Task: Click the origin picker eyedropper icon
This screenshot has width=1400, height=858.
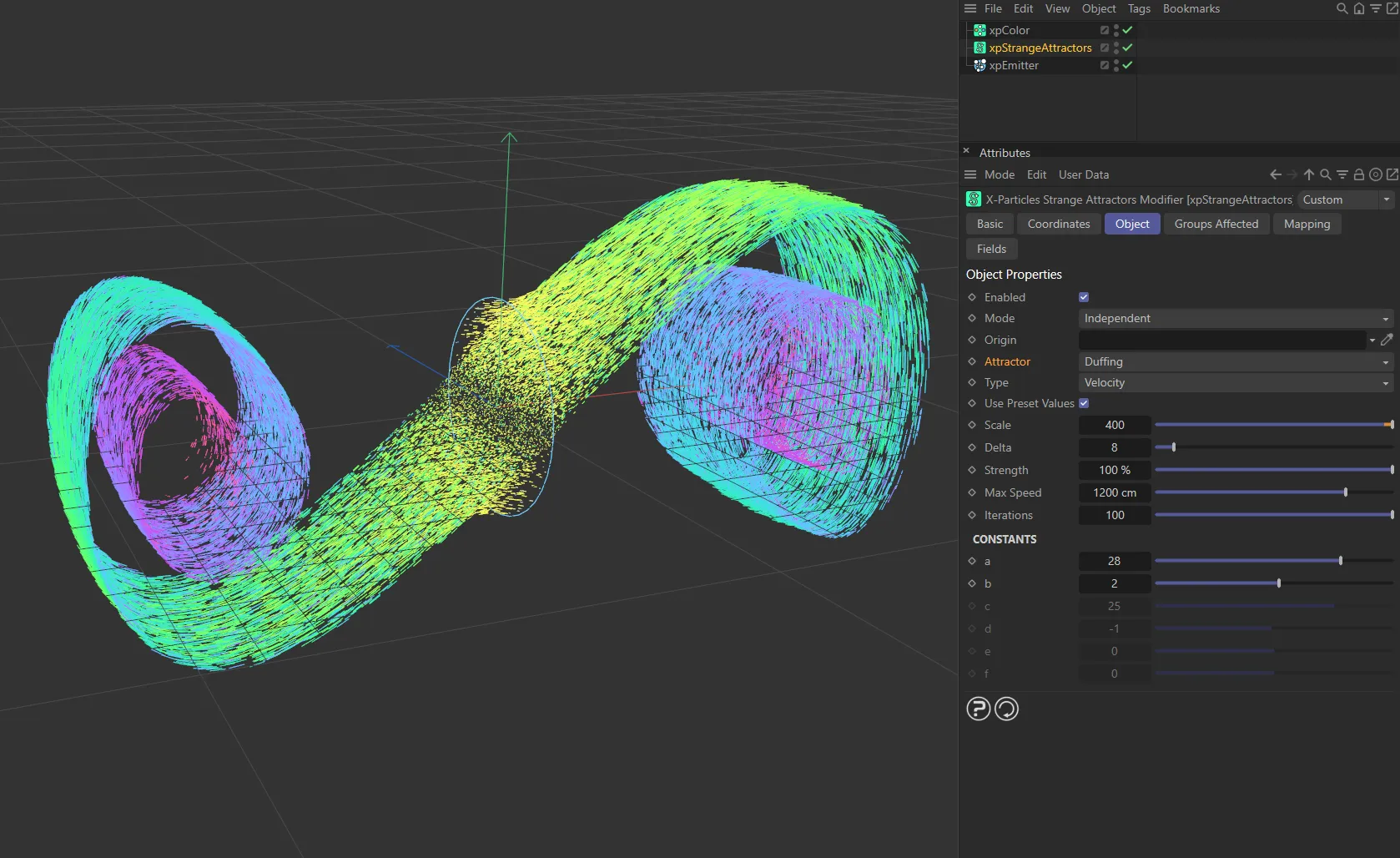Action: click(1387, 340)
